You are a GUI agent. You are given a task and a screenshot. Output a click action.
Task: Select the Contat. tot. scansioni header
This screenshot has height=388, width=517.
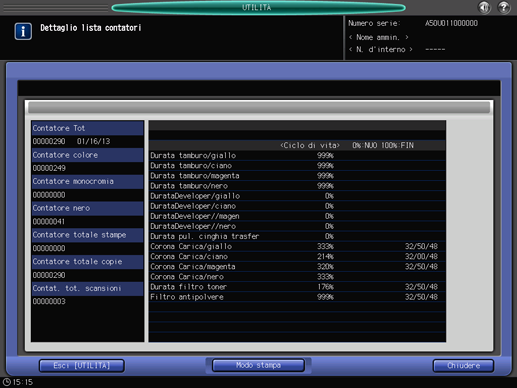point(87,289)
